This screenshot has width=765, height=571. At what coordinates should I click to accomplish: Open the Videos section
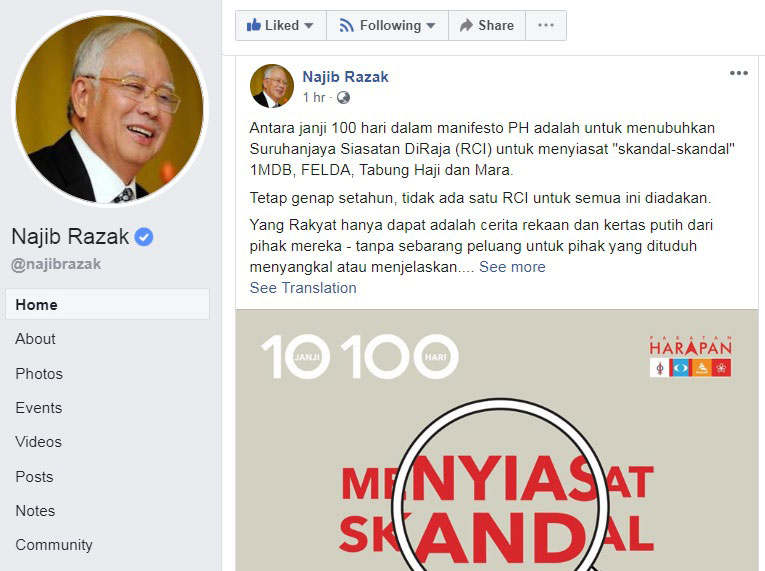point(39,442)
